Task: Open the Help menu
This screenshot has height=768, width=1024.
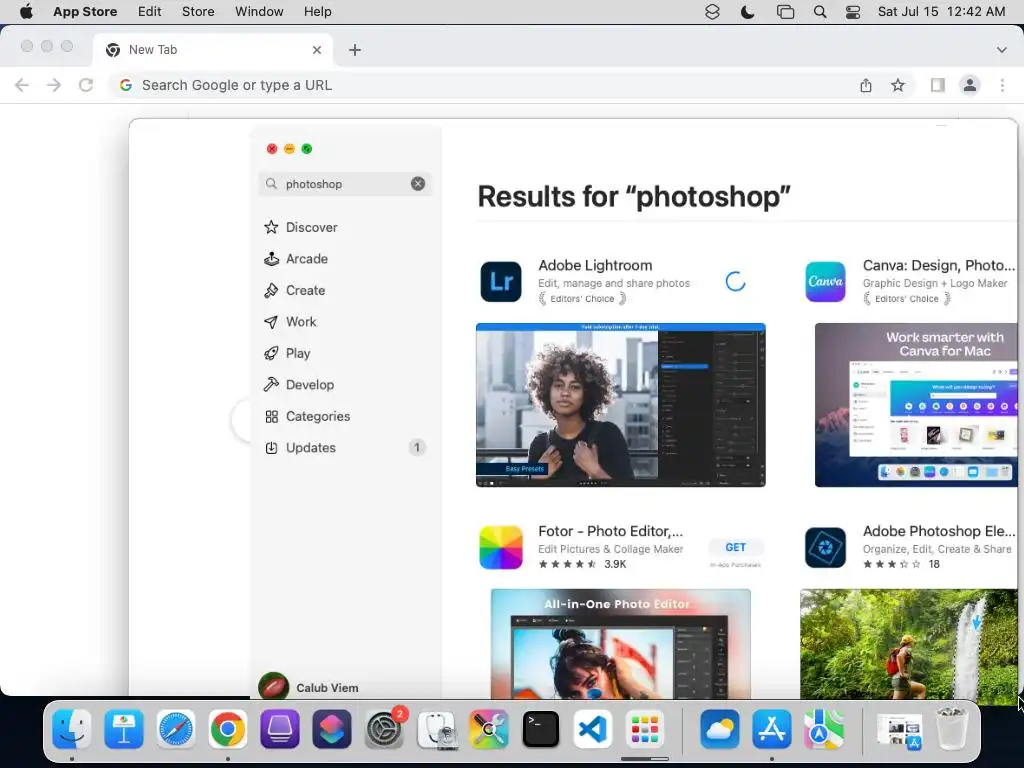Action: pos(317,12)
